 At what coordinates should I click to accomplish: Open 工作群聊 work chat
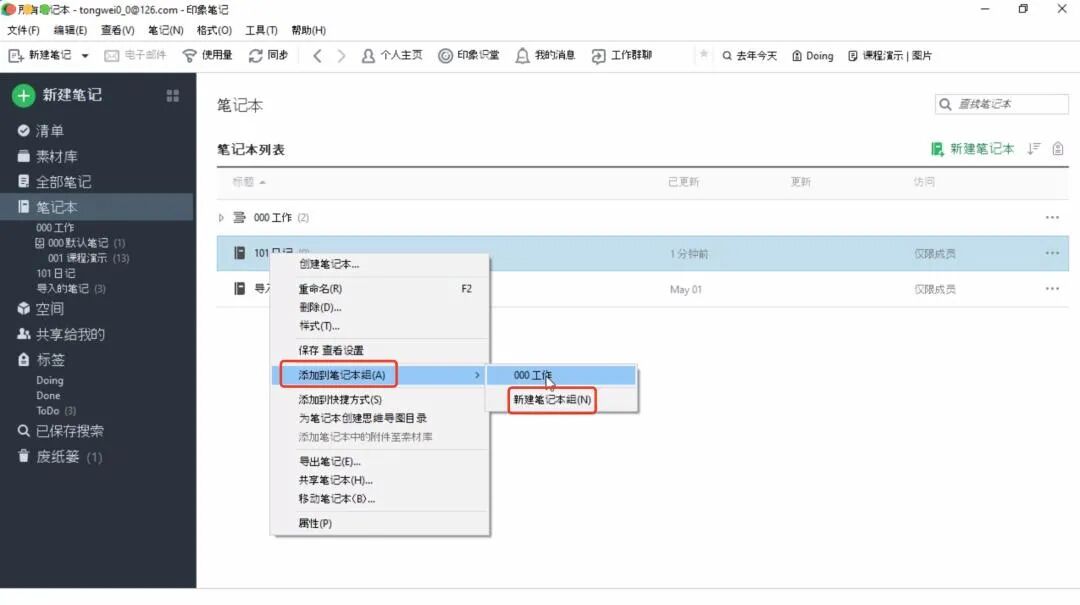621,55
